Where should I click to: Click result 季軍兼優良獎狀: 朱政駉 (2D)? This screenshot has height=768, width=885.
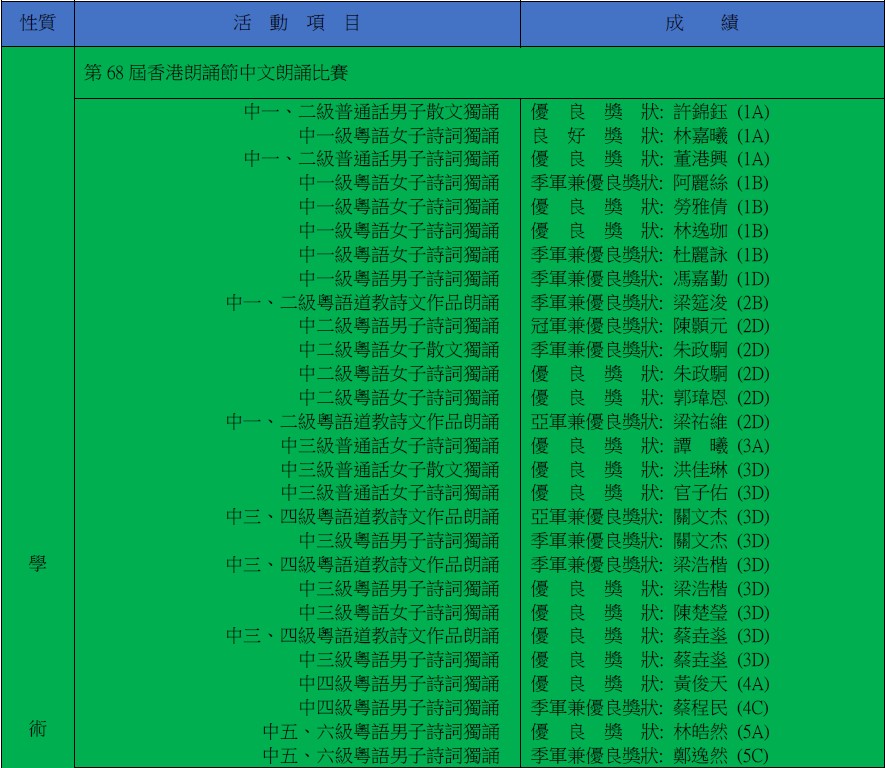pos(650,350)
